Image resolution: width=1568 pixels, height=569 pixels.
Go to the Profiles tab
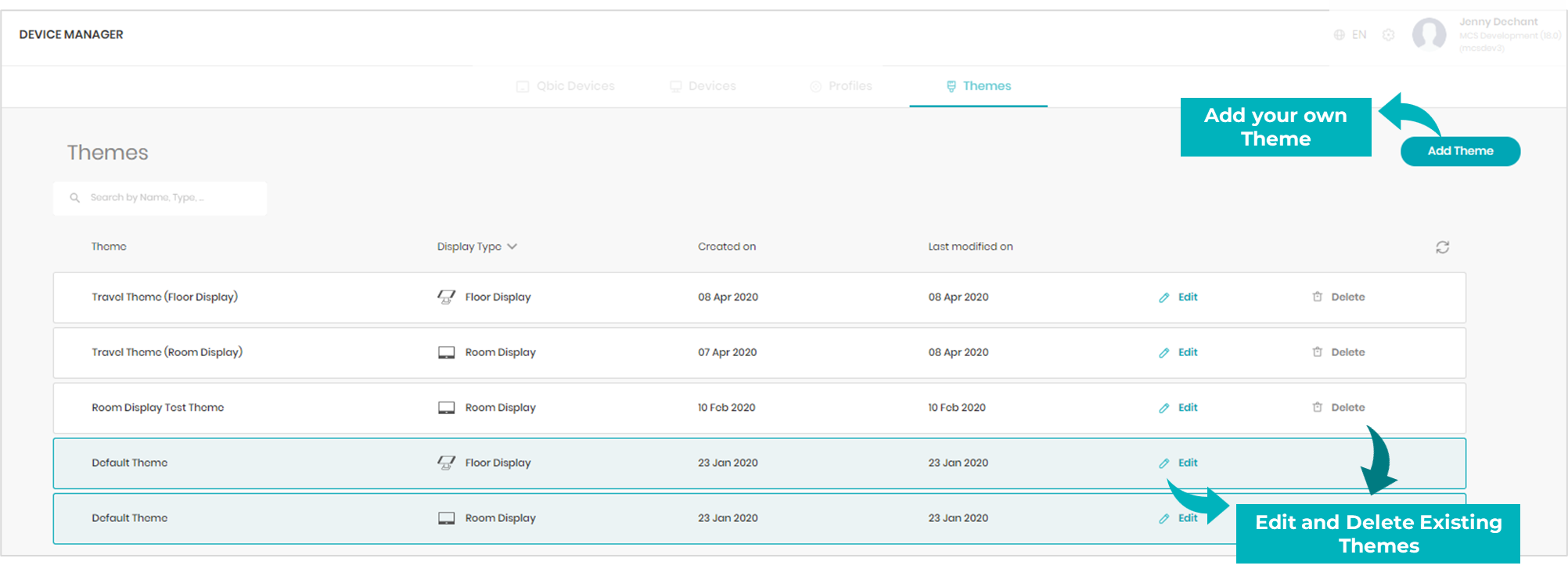coord(840,86)
